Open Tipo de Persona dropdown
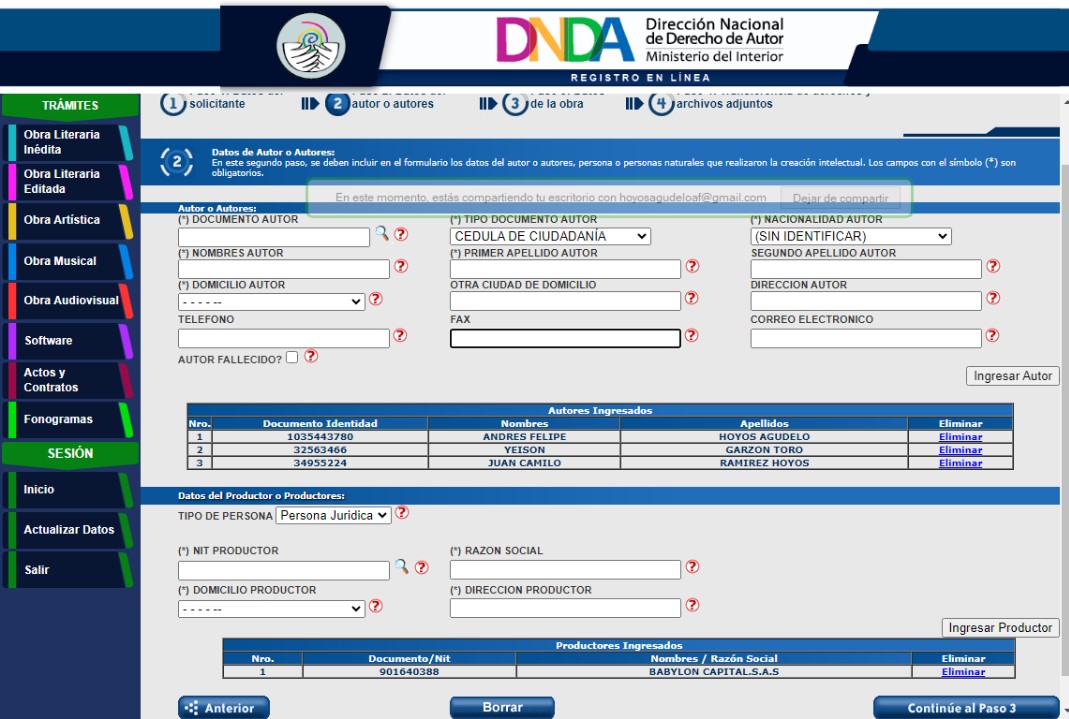1069x719 pixels. [333, 515]
